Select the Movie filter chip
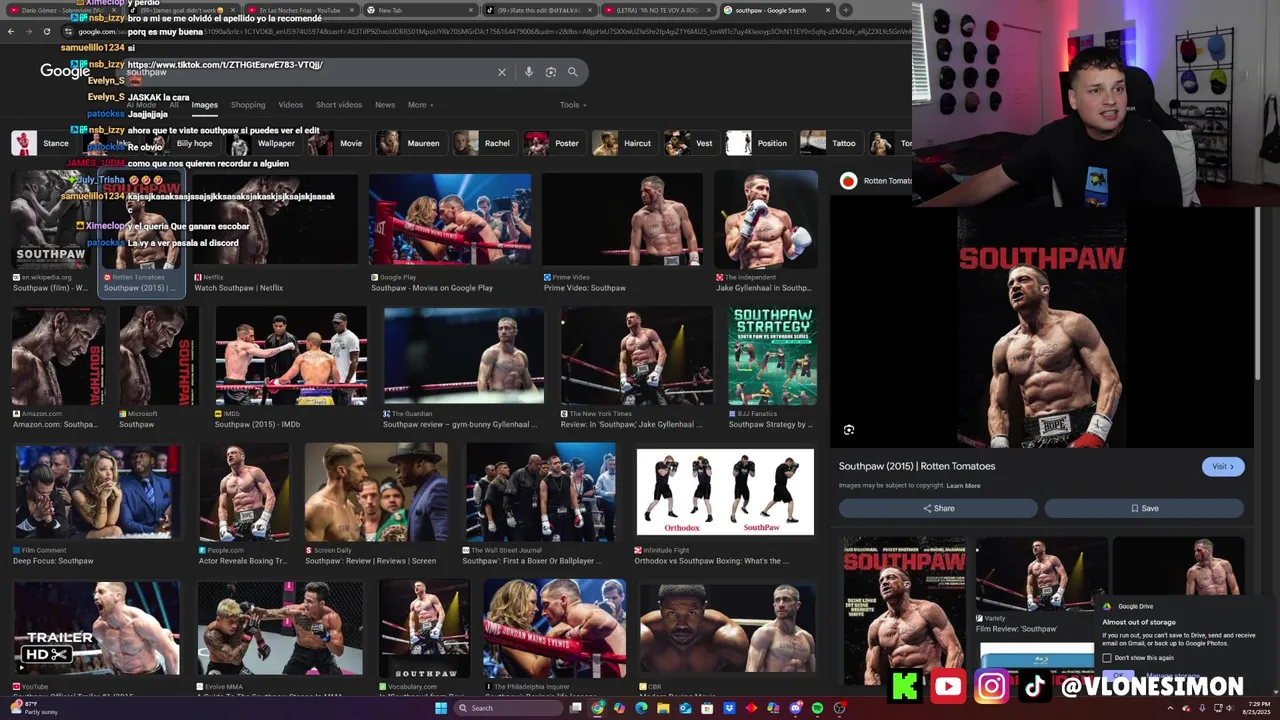The height and width of the screenshot is (720, 1280). click(x=338, y=143)
